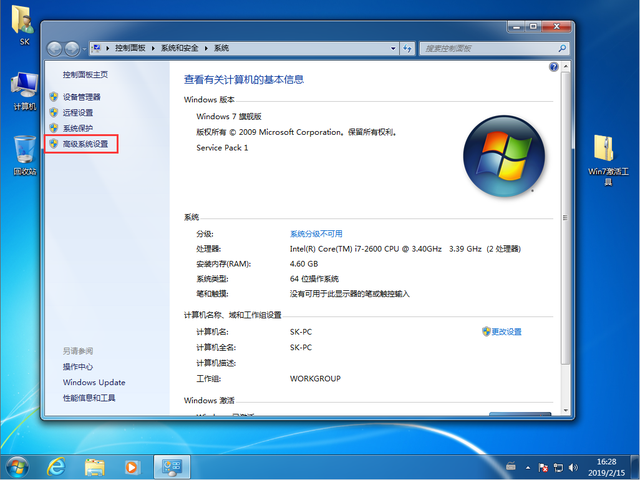This screenshot has height=480, width=640.
Task: Select 系统和安全 in the breadcrumb
Action: pos(179,48)
